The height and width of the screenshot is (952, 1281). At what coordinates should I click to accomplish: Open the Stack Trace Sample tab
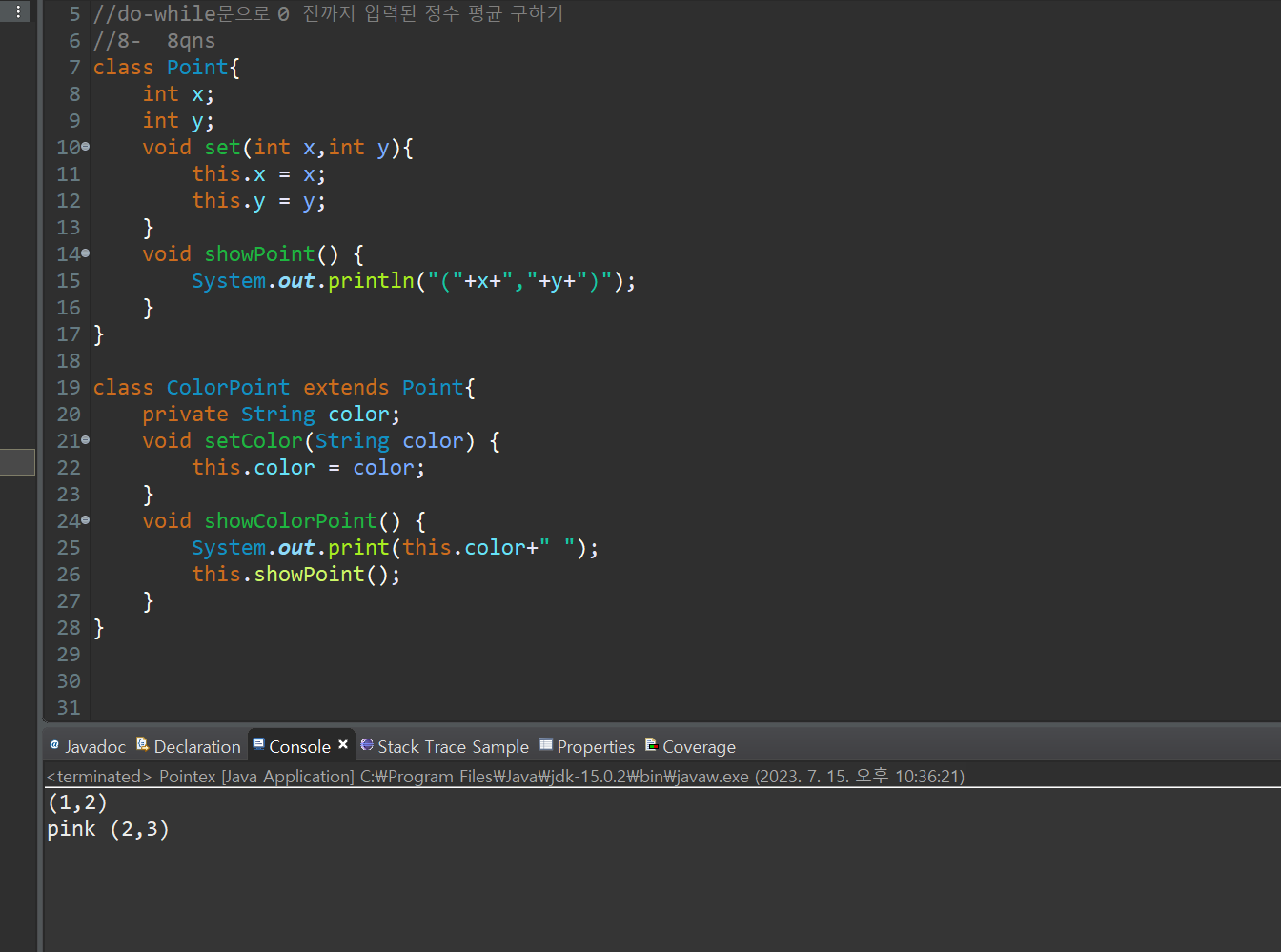coord(444,746)
